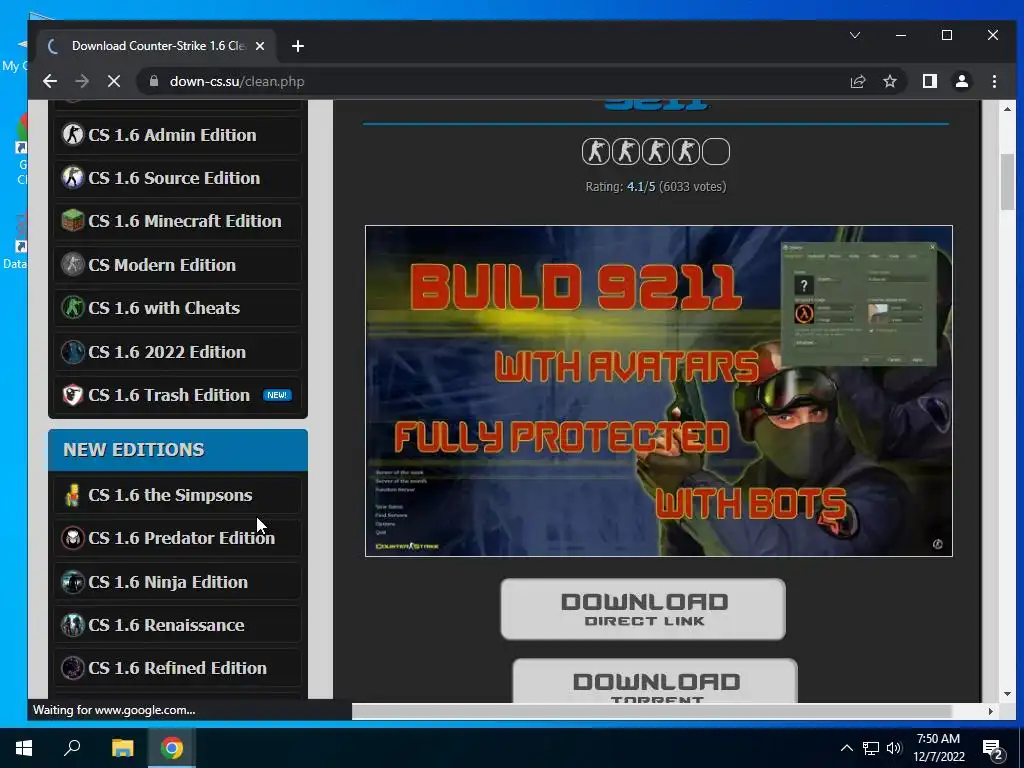Click the Minecraft block icon
This screenshot has height=768, width=1024.
72,221
